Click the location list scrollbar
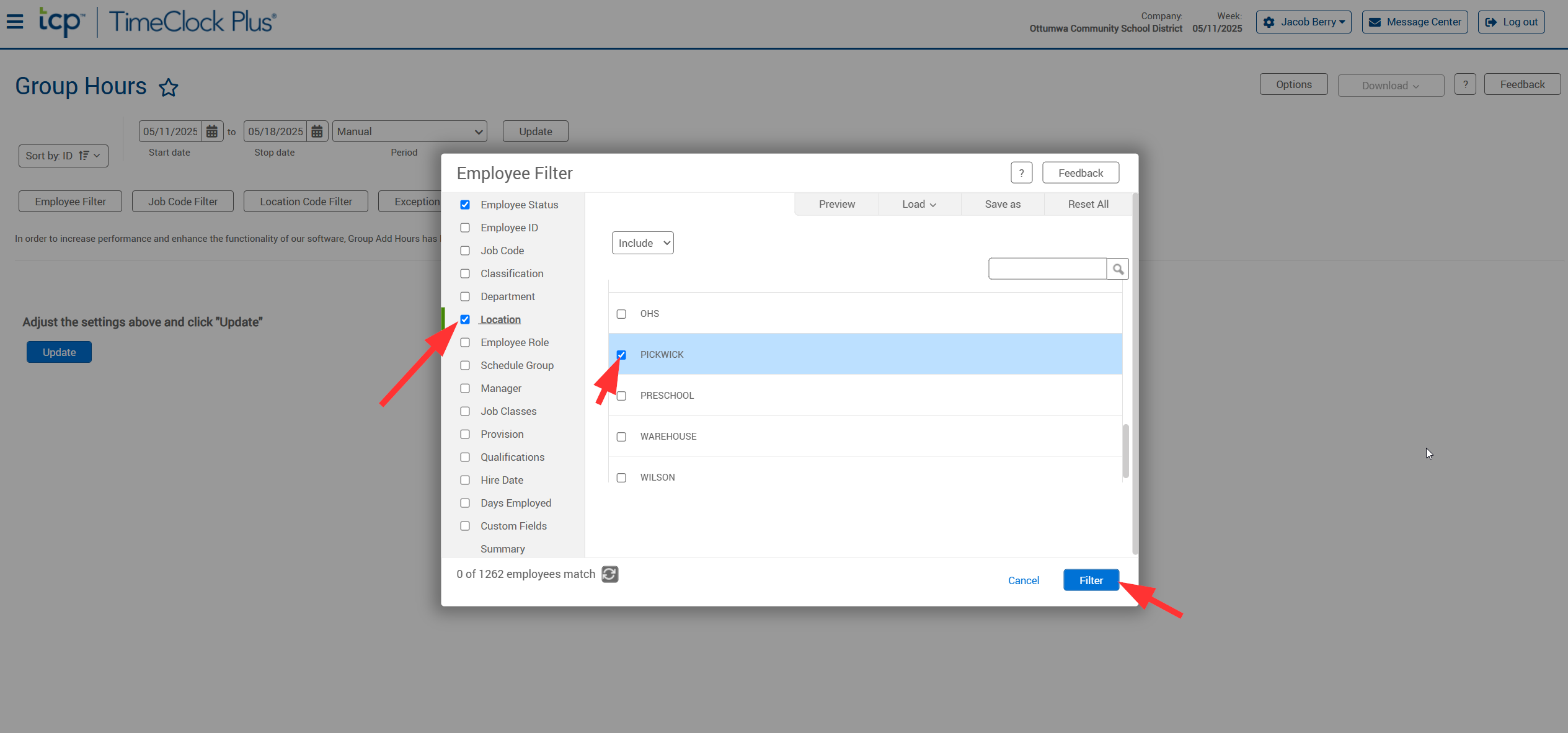Viewport: 1568px width, 733px height. [1125, 451]
